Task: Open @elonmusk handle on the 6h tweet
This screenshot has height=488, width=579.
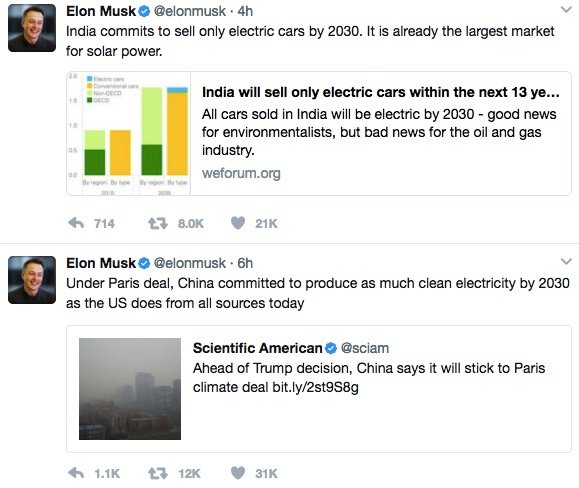Action: pos(189,263)
